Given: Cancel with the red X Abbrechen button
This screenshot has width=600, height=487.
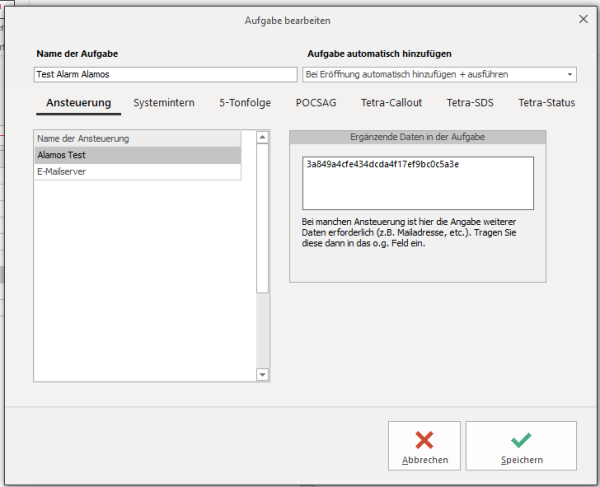Looking at the screenshot, I should pyautogui.click(x=425, y=445).
